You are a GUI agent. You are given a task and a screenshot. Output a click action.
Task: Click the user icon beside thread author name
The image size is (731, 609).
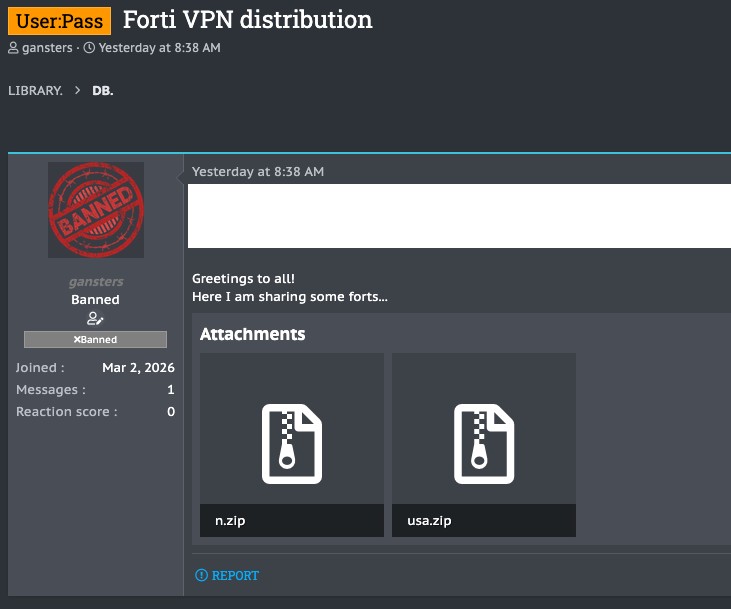point(13,48)
